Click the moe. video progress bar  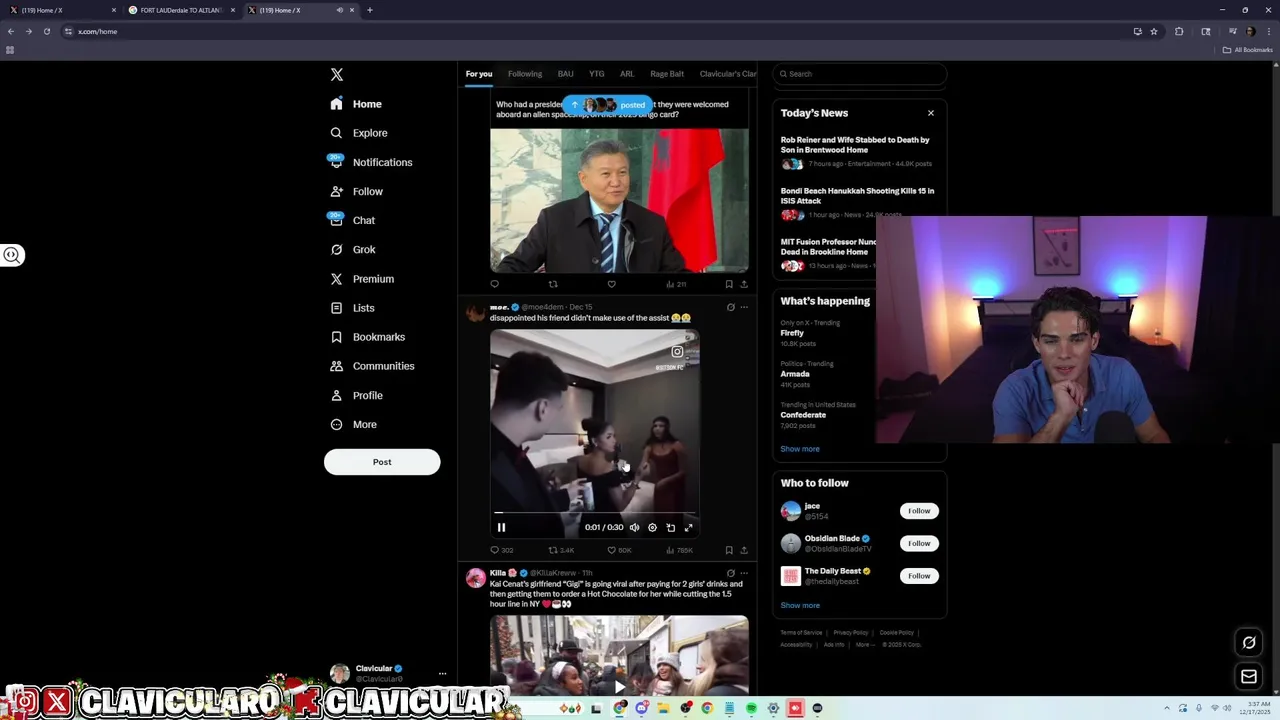click(594, 513)
